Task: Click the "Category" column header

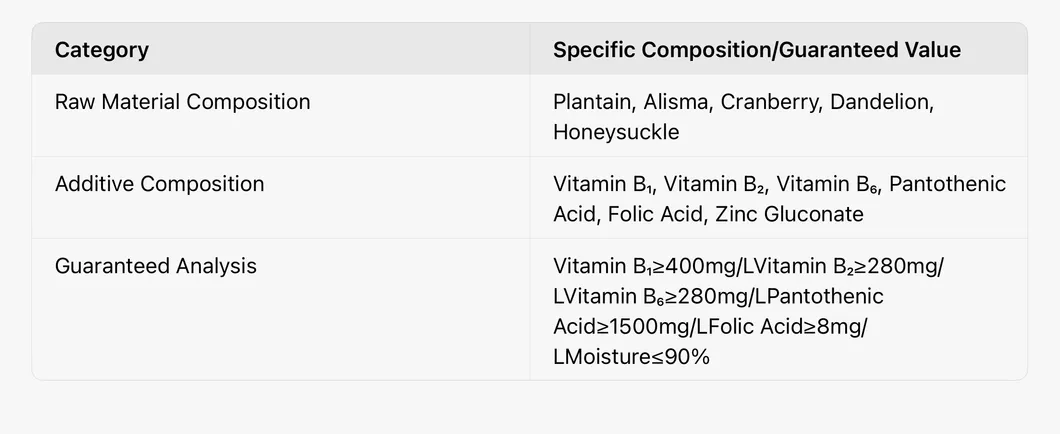Action: point(101,50)
